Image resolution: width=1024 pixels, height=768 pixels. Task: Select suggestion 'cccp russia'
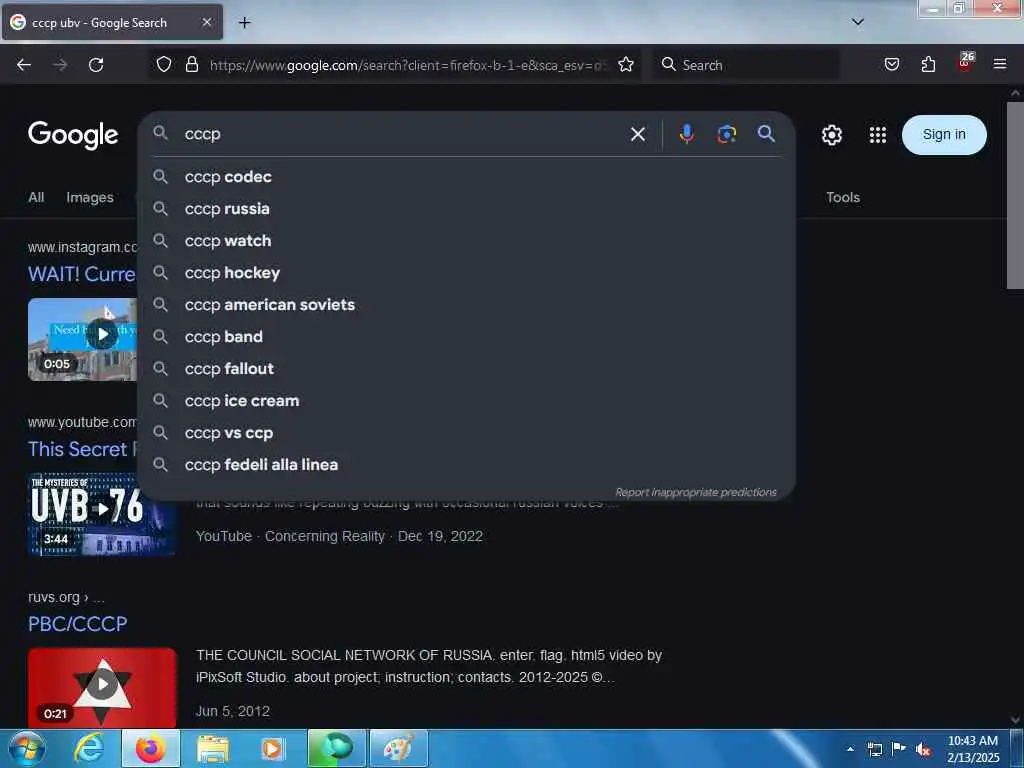click(x=466, y=208)
